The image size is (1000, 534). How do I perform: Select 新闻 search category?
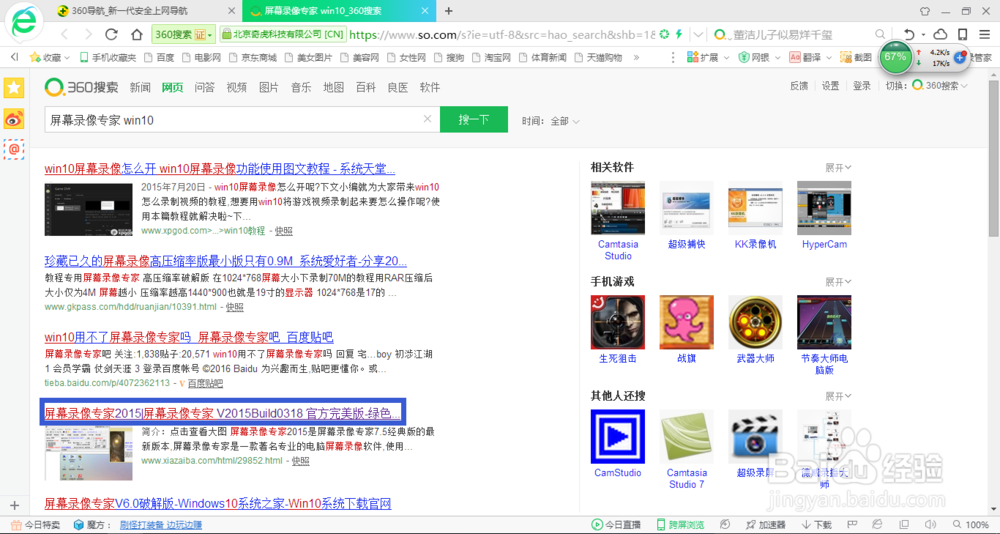[x=140, y=87]
